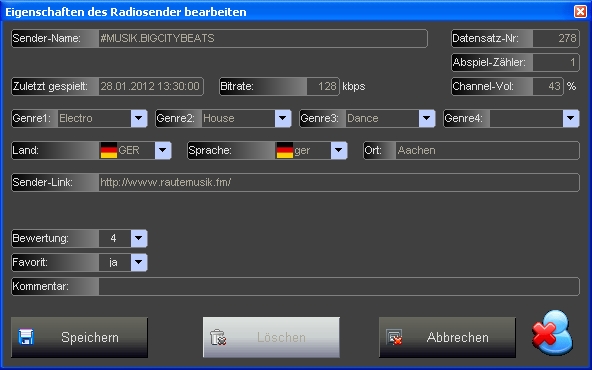Save the station with Speichern
Viewport: 592px width, 370px height.
(x=79, y=337)
